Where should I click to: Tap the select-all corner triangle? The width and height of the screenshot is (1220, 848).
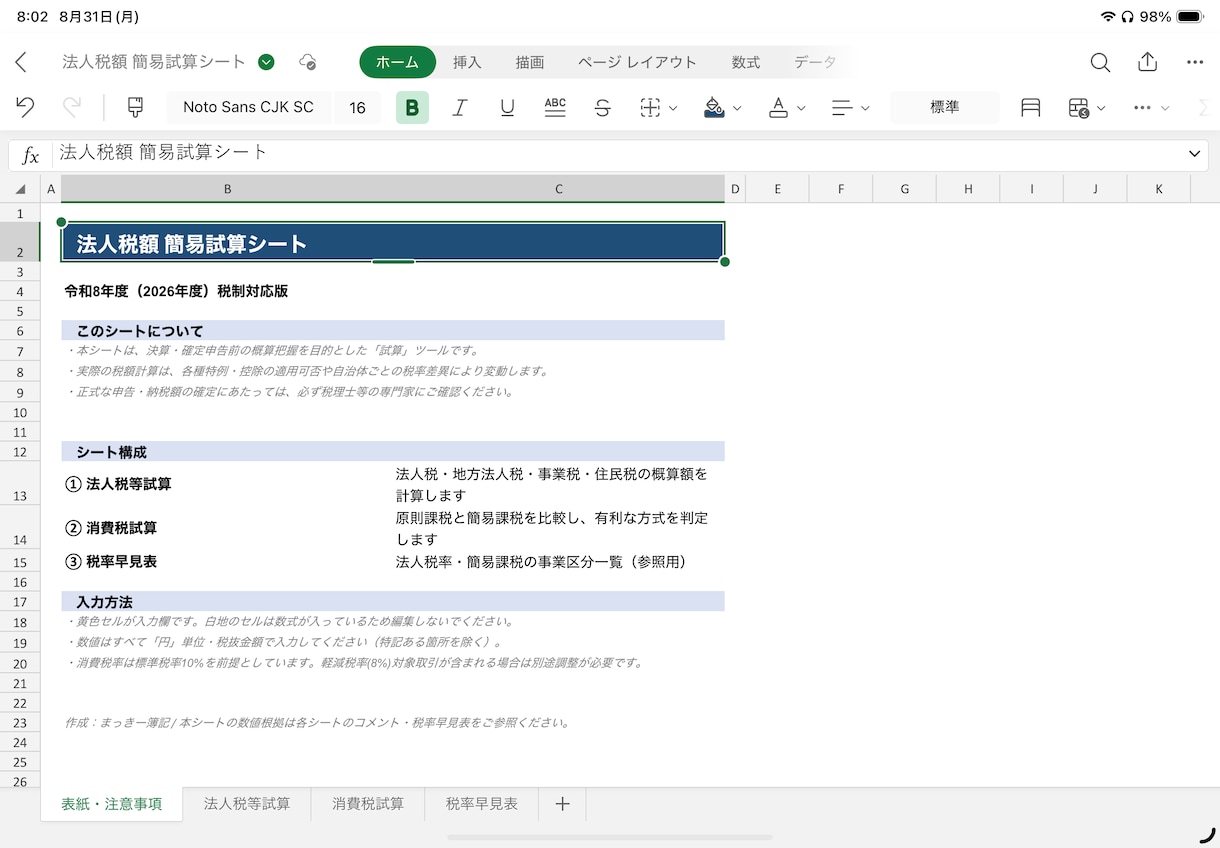pos(20,189)
